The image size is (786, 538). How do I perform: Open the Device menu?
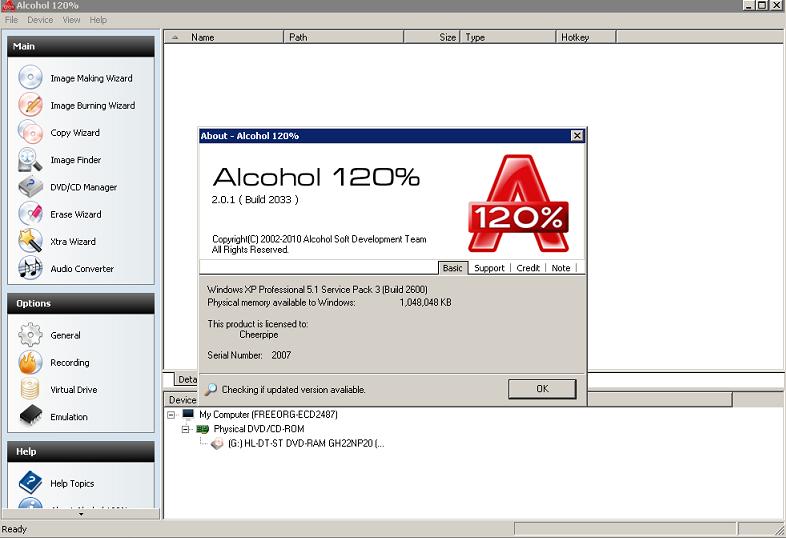(x=40, y=20)
